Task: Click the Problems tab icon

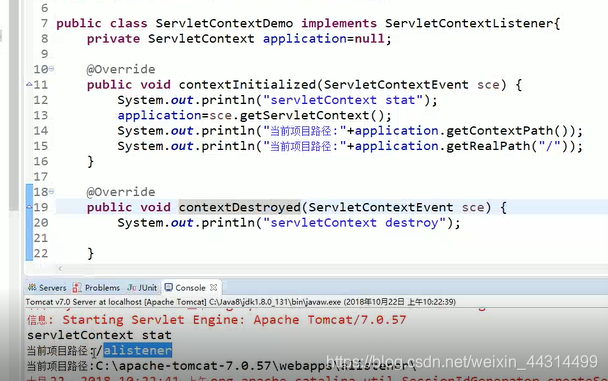Action: point(77,288)
